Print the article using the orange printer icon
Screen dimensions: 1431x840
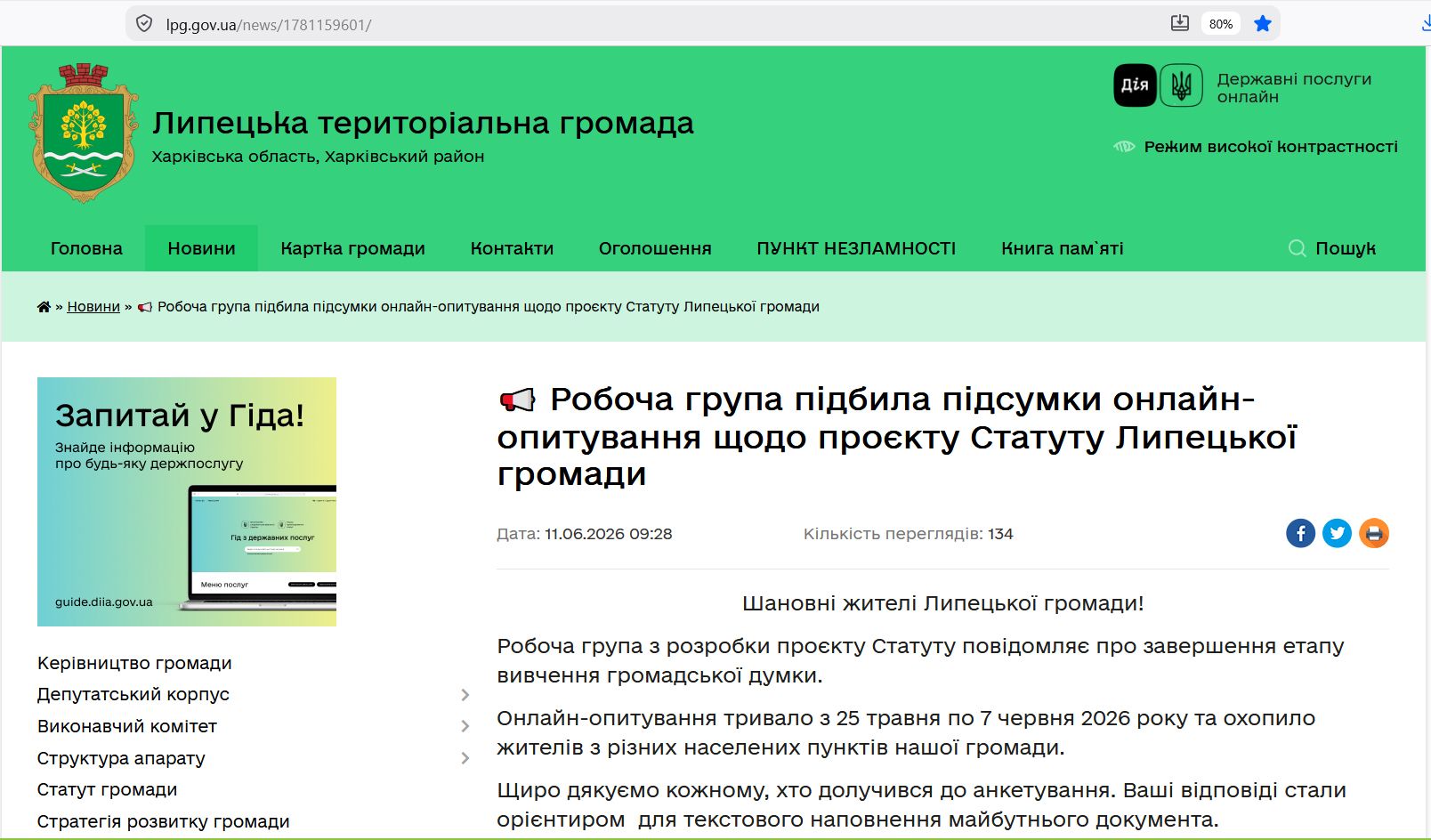coord(1374,533)
